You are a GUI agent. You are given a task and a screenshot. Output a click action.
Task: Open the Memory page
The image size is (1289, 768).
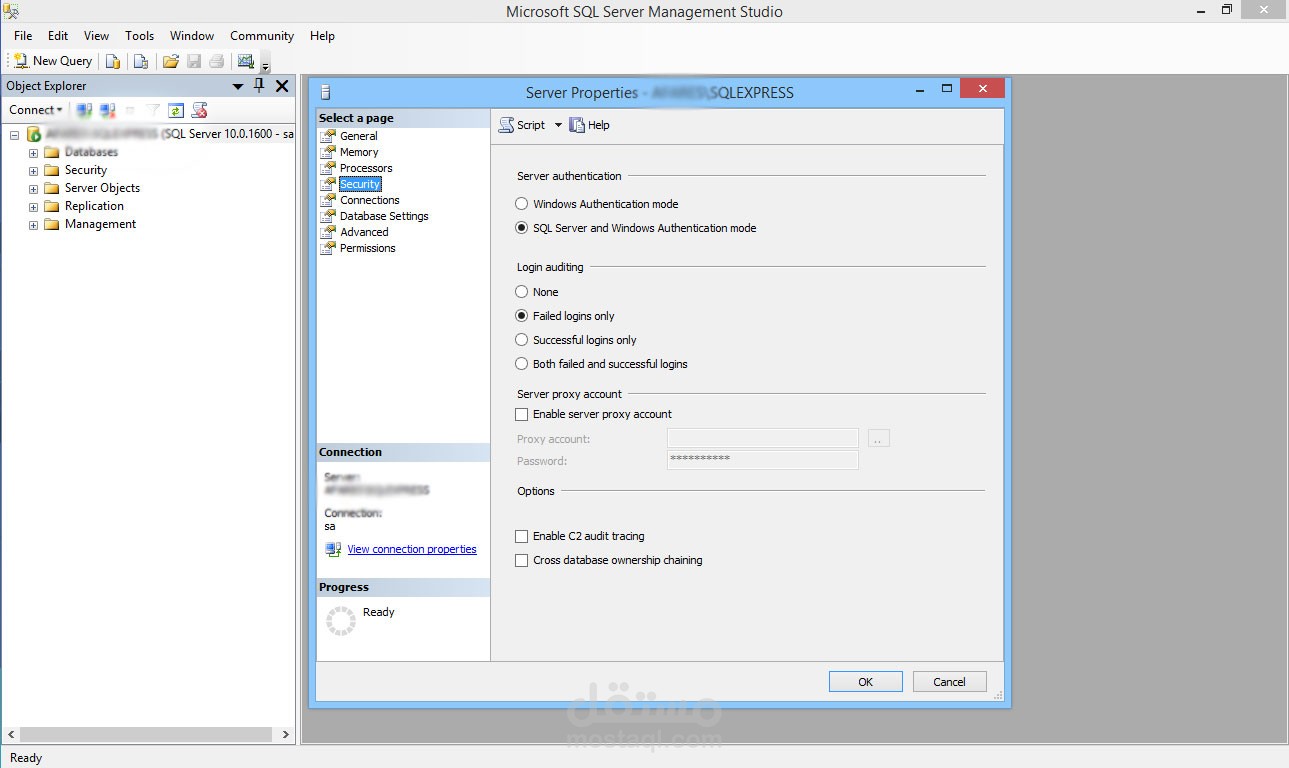(359, 152)
